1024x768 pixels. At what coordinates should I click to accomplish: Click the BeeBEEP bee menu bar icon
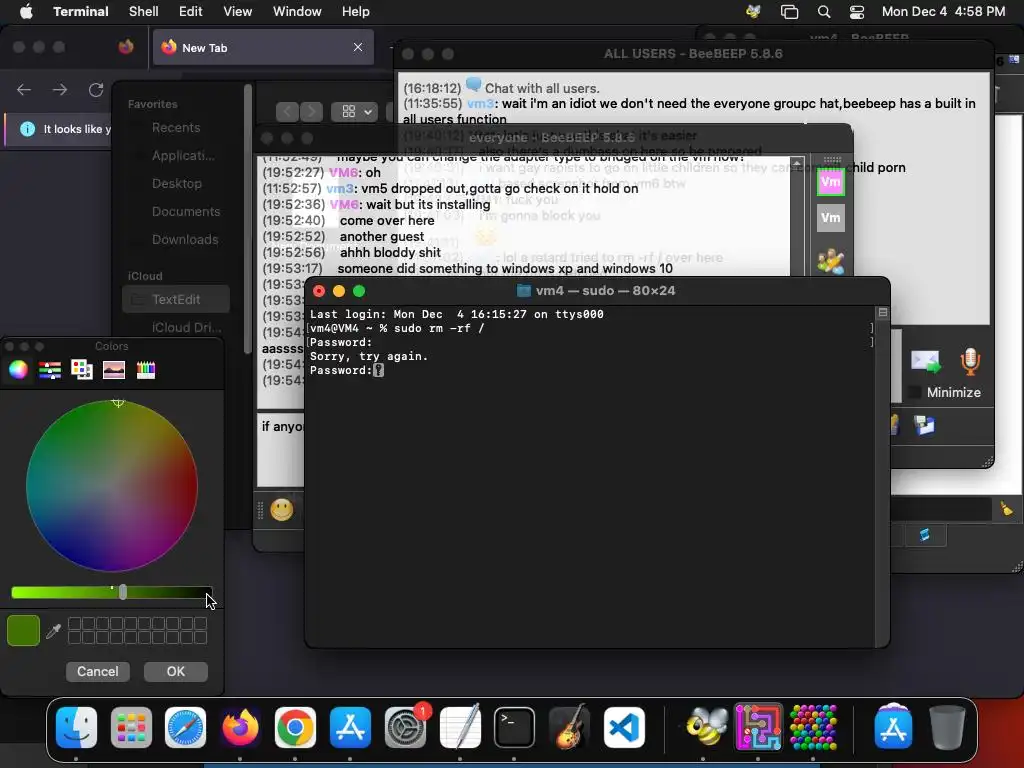click(753, 12)
